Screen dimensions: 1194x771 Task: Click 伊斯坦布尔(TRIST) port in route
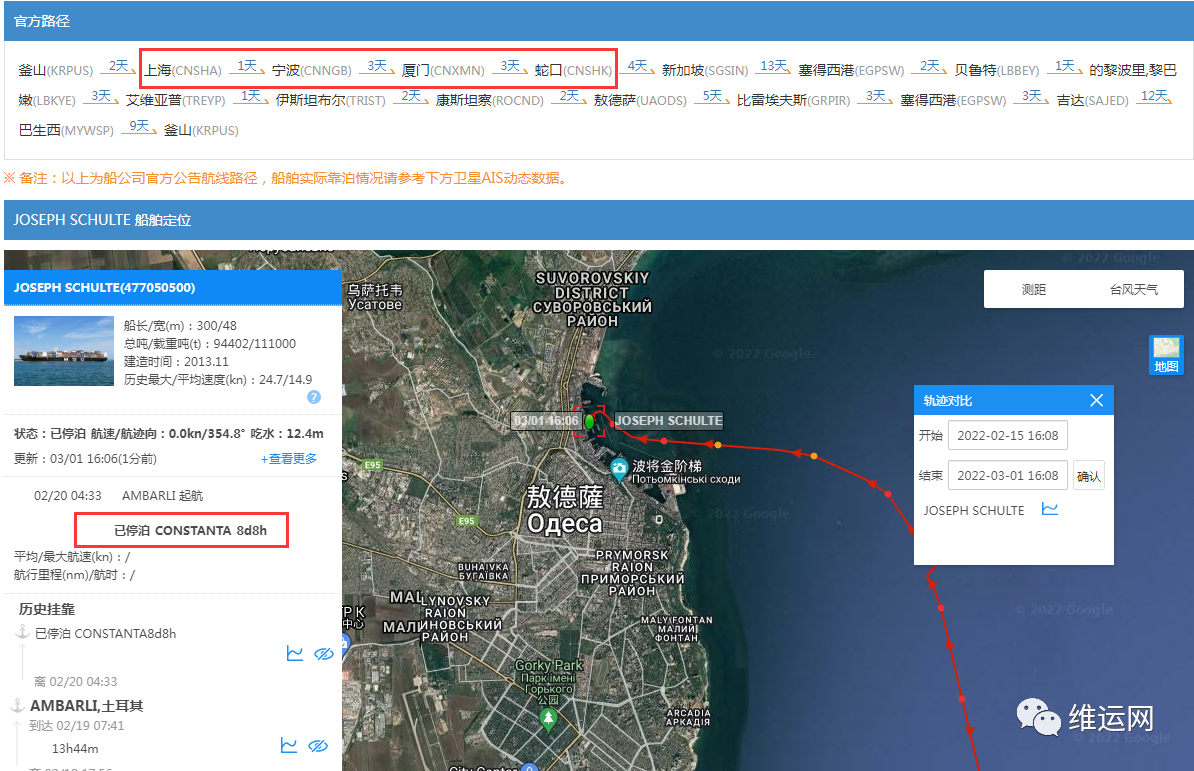[330, 100]
